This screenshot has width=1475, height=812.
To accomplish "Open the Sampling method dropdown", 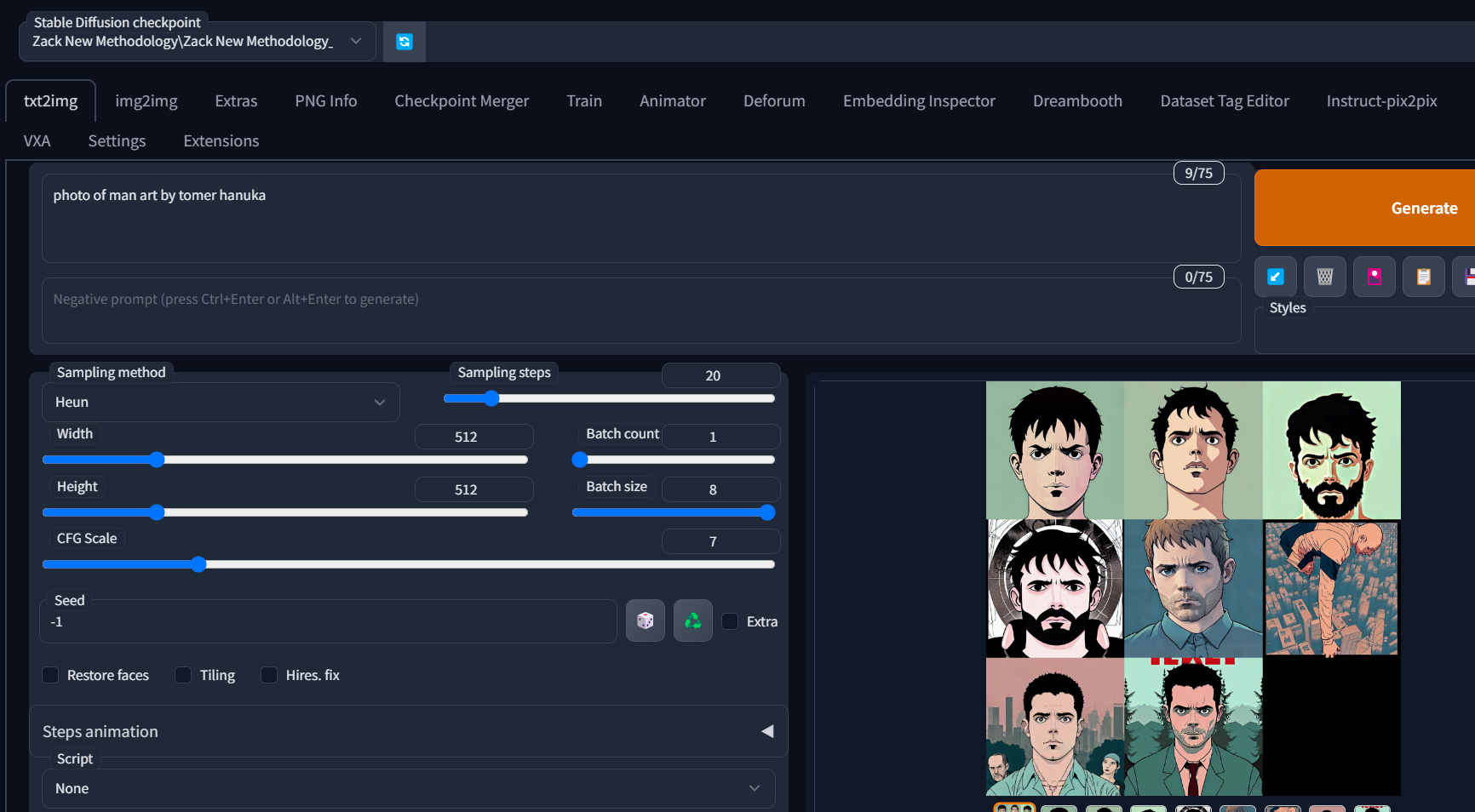I will pyautogui.click(x=221, y=402).
